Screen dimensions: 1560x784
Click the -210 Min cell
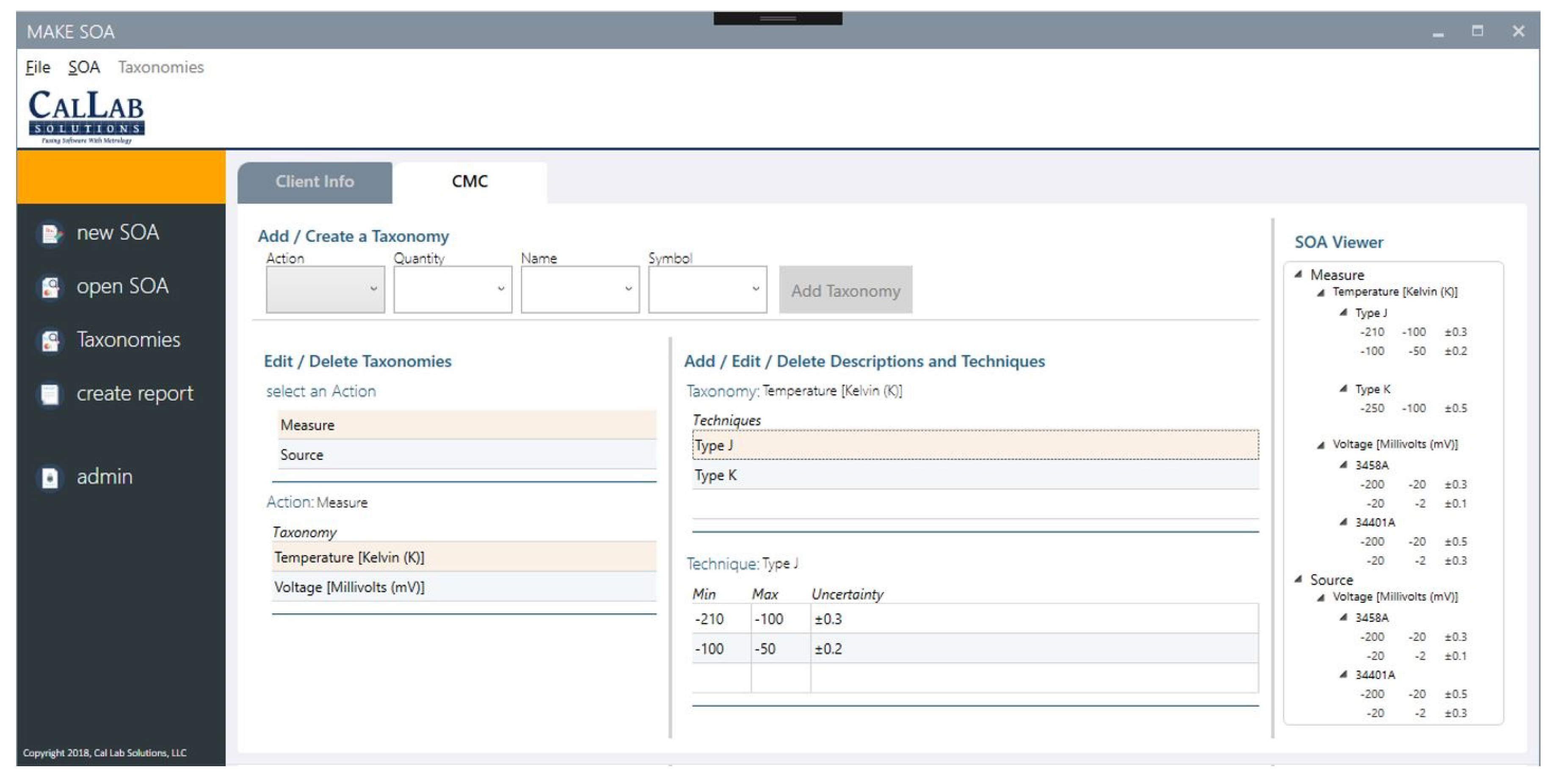coord(721,619)
